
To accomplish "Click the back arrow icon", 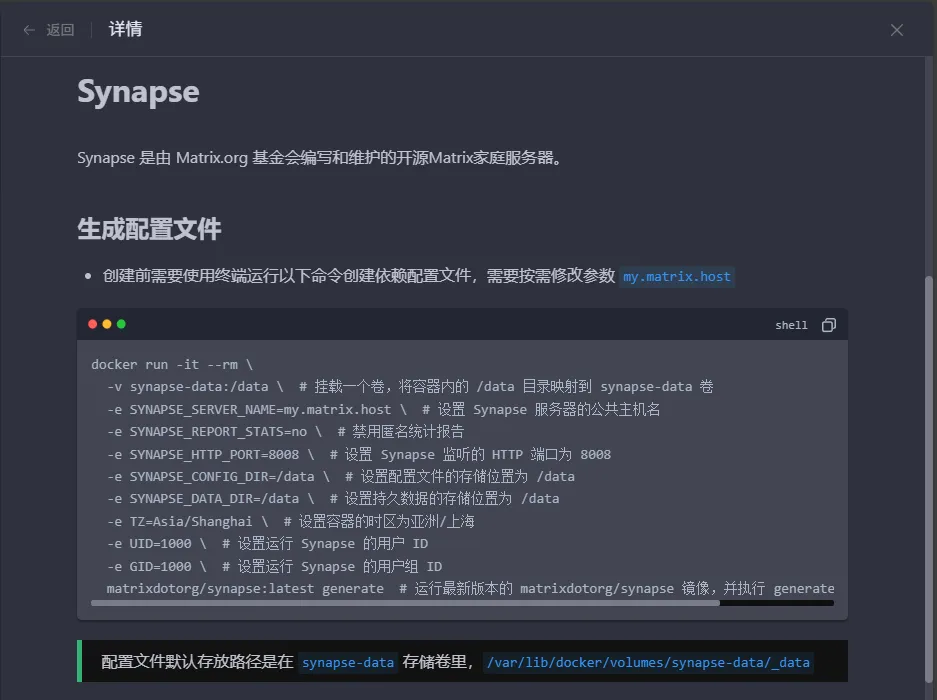I will point(29,30).
